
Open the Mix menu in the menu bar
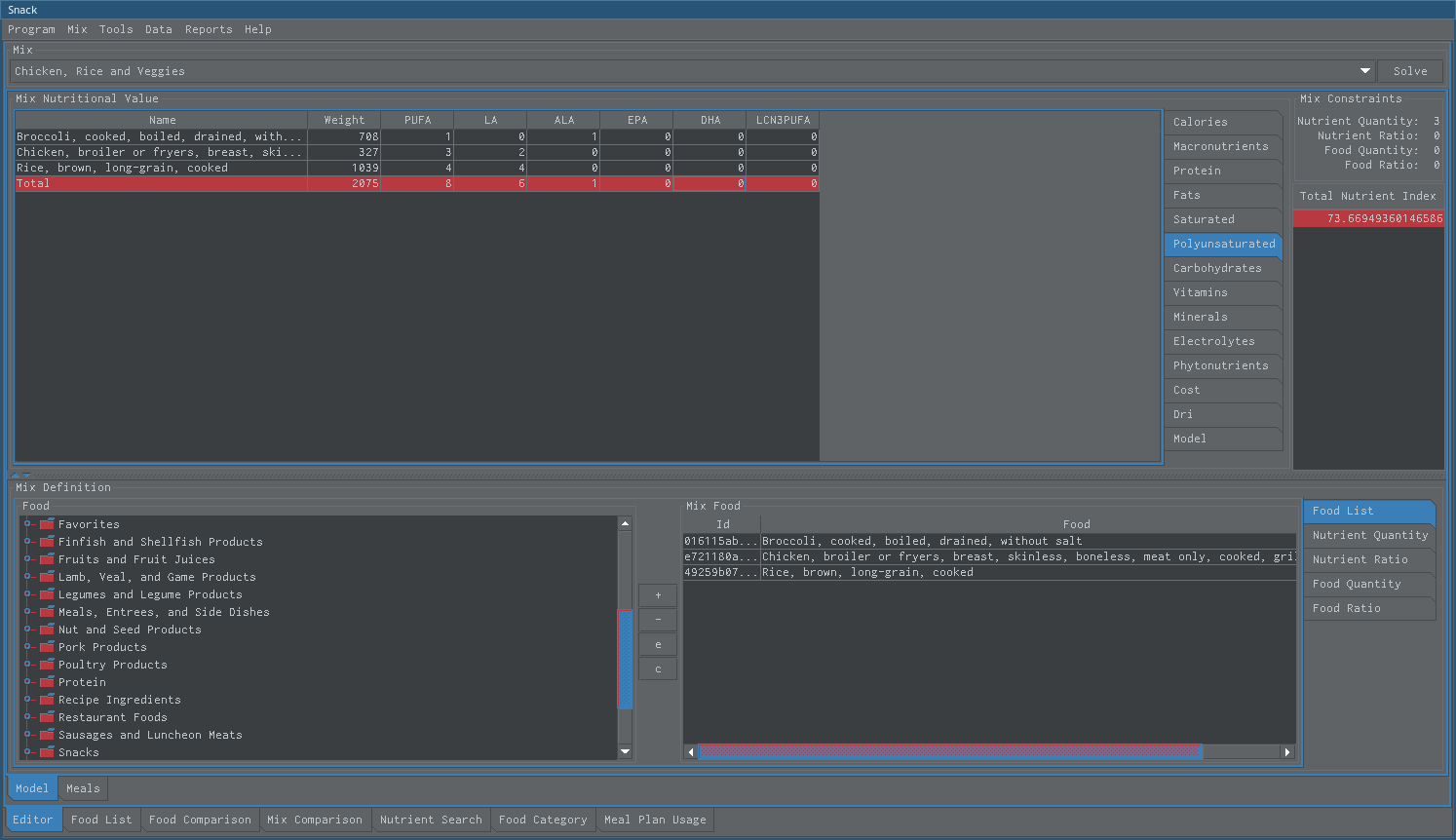coord(77,29)
